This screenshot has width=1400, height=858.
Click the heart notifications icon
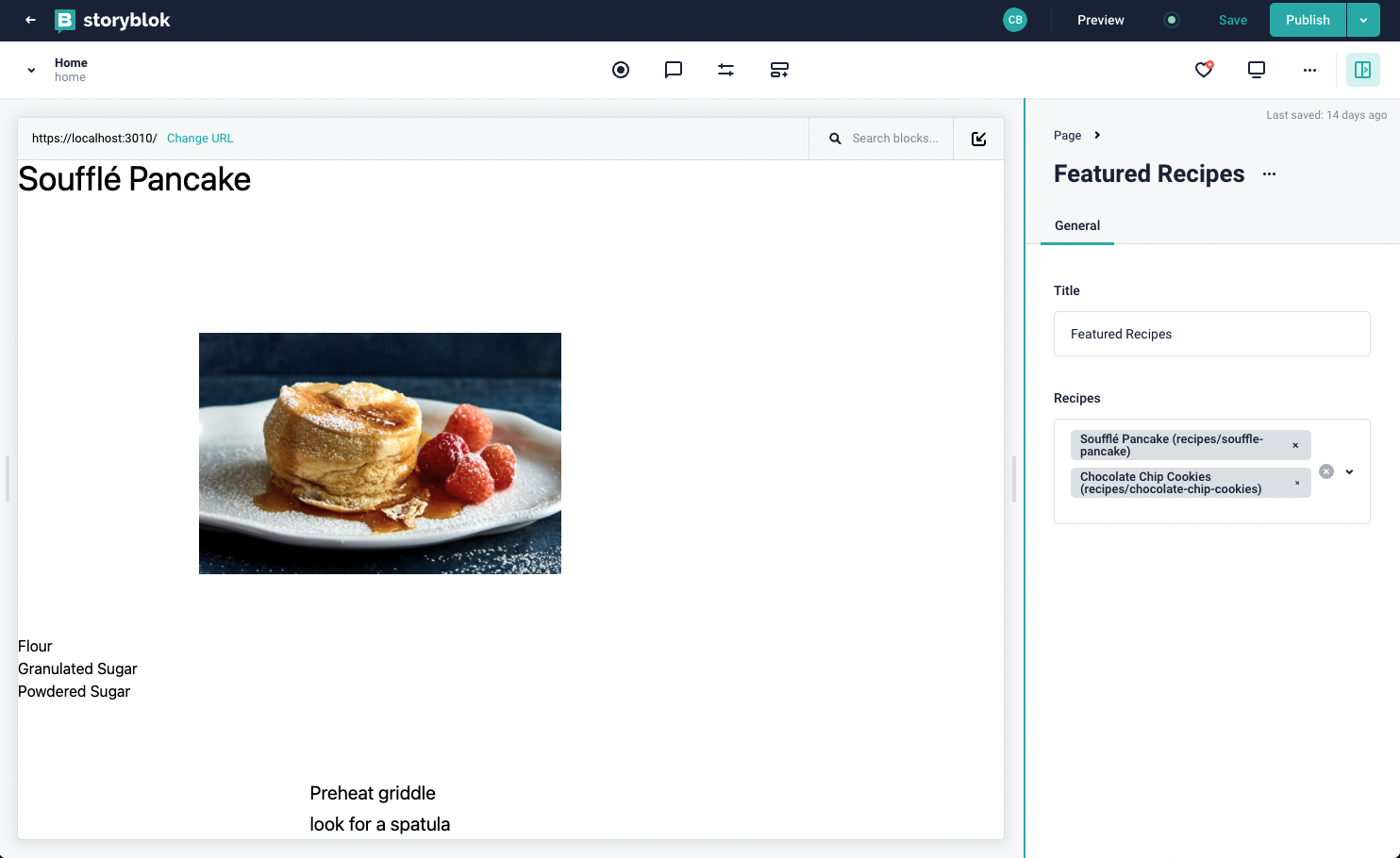point(1204,69)
